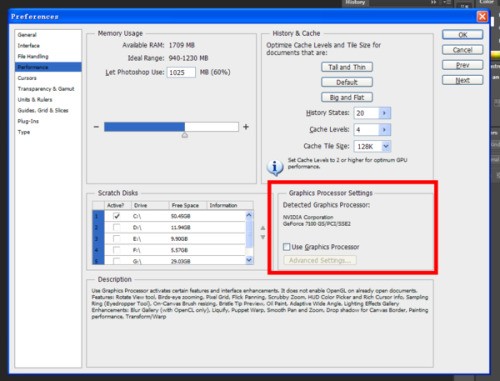Enable the D:\ scratch disk checkbox

tap(117, 227)
